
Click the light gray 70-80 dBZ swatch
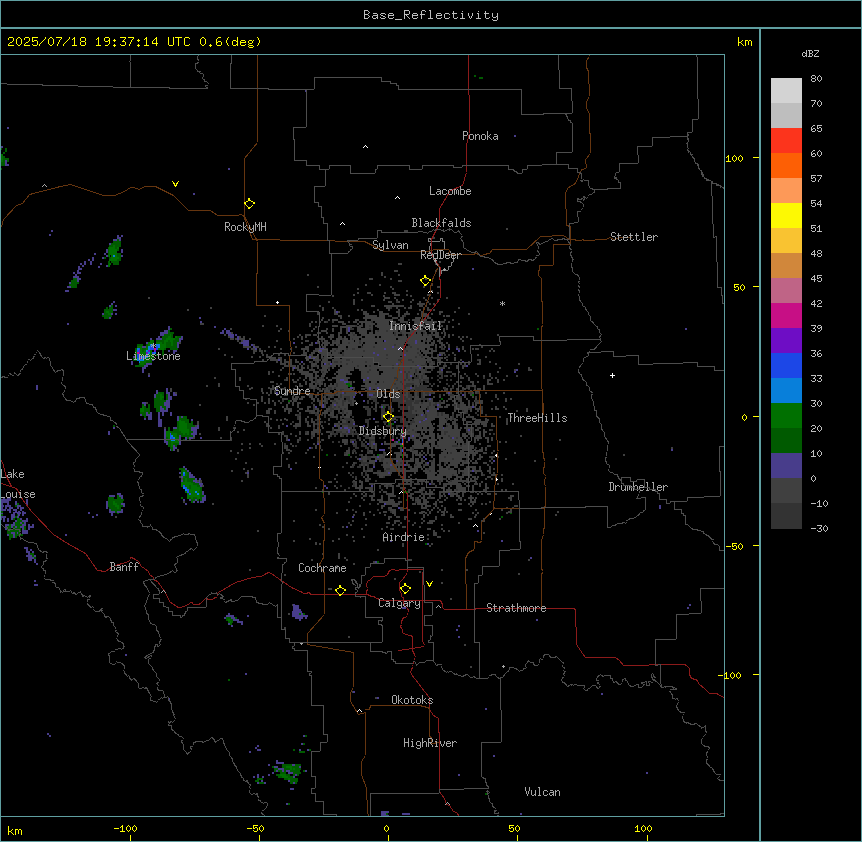click(x=786, y=91)
